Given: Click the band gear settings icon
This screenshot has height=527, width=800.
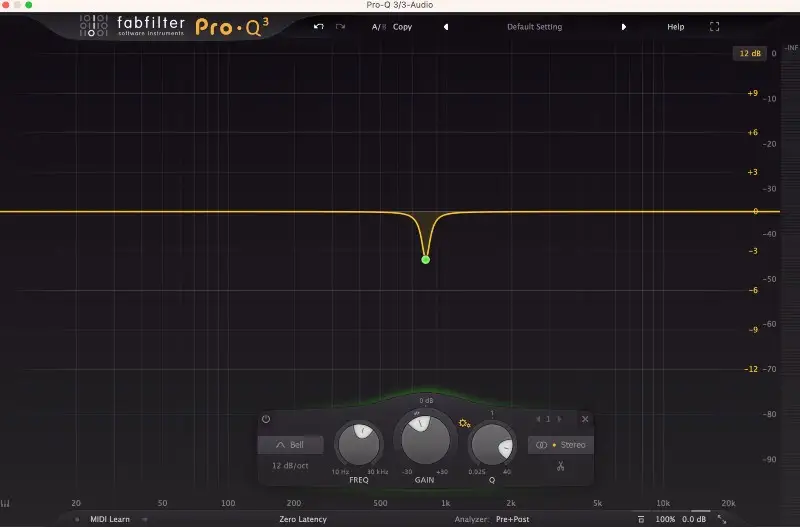Looking at the screenshot, I should (x=464, y=424).
